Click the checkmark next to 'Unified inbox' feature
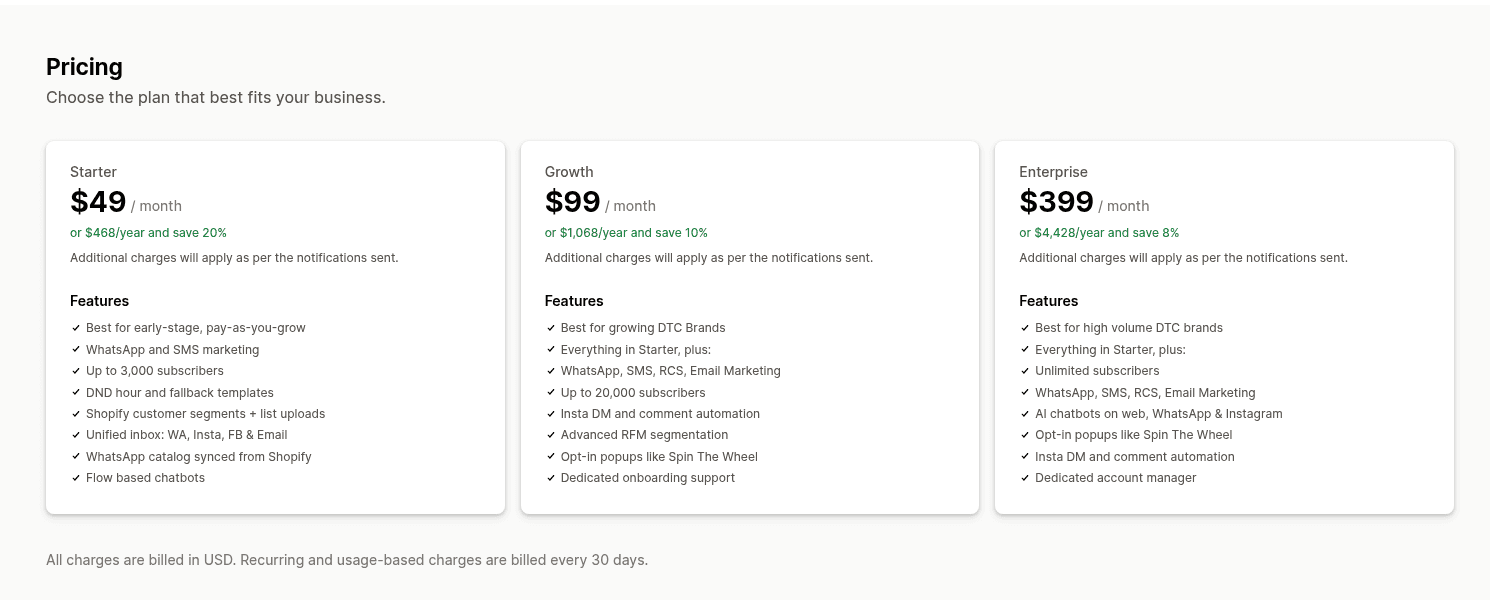 75,435
